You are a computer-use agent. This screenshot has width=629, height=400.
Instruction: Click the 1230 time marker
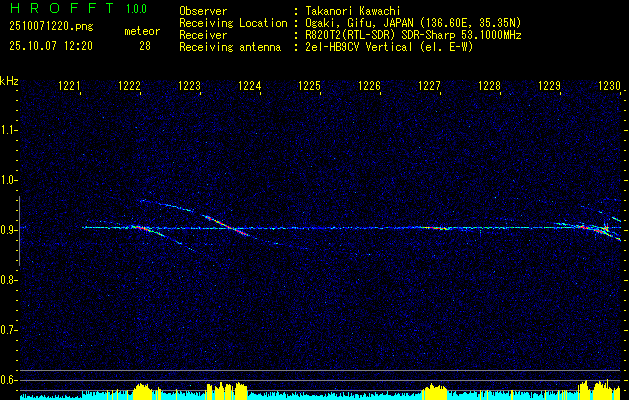pyautogui.click(x=609, y=85)
